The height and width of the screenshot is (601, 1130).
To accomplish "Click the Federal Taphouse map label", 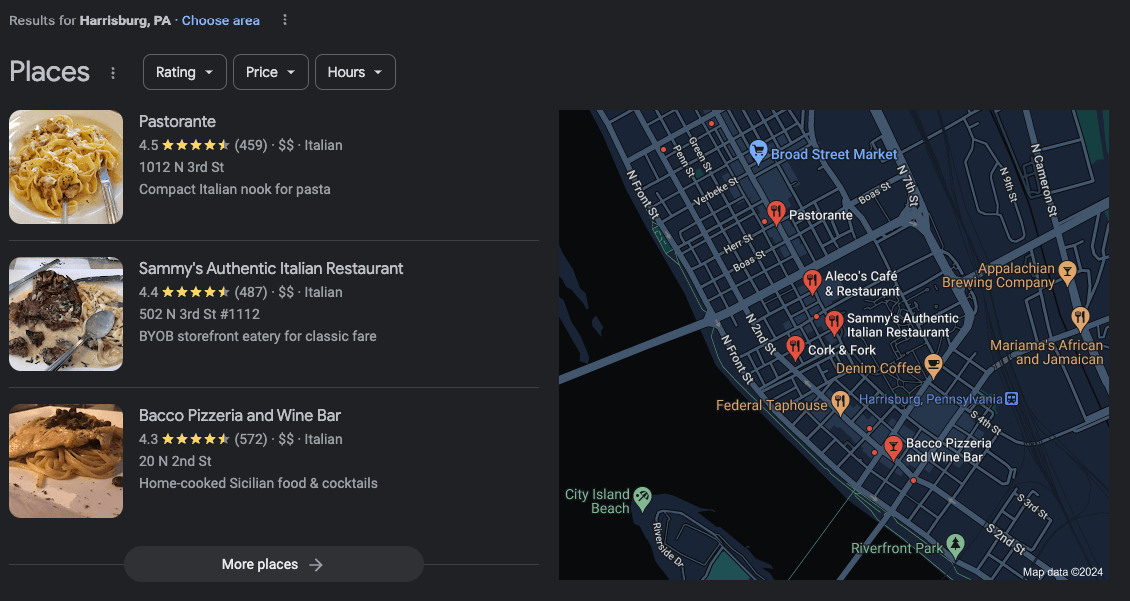I will [x=772, y=405].
